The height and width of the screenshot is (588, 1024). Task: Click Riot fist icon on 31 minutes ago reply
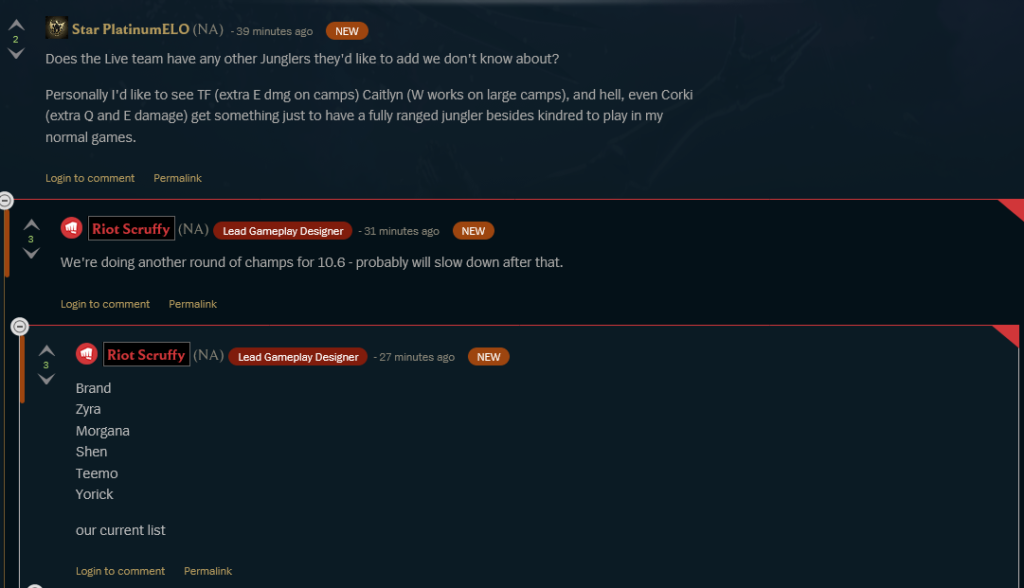71,228
